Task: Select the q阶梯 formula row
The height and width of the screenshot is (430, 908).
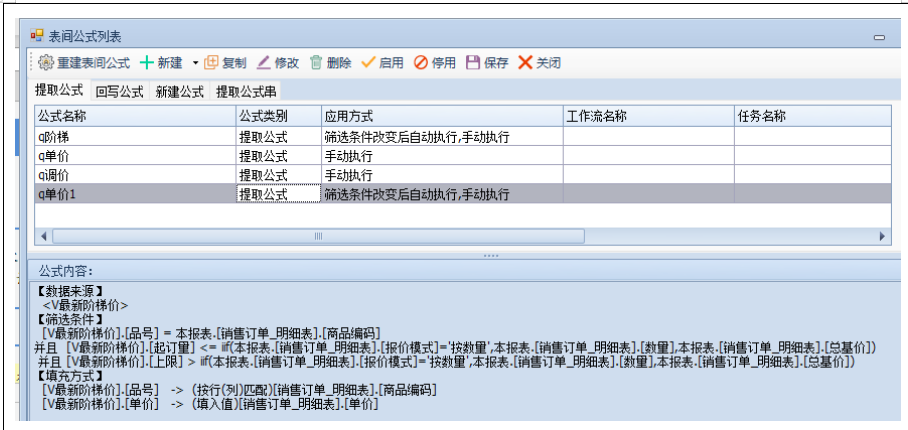Action: pyautogui.click(x=54, y=136)
